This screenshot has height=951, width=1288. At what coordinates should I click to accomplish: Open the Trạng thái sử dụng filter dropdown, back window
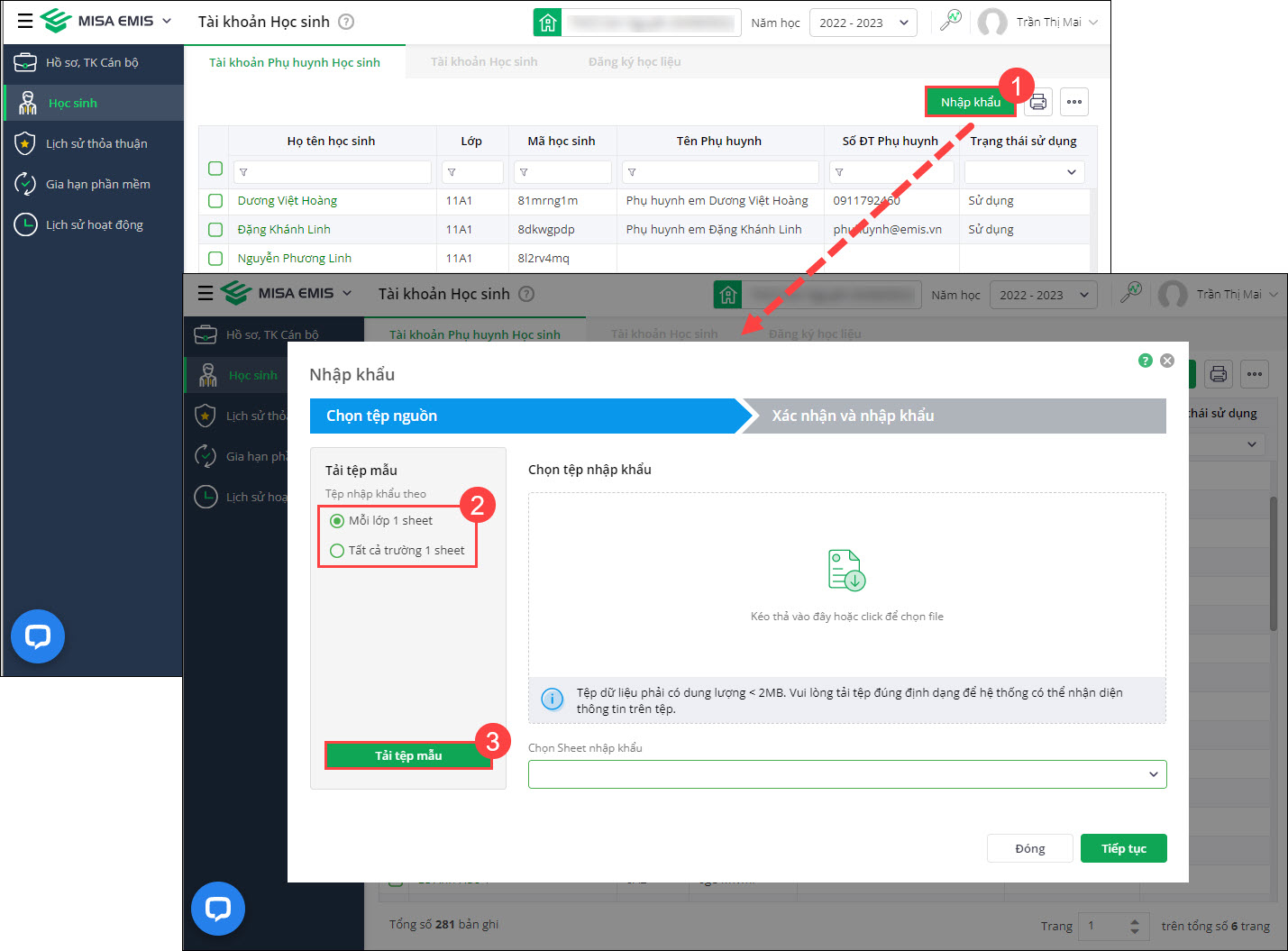(1024, 172)
